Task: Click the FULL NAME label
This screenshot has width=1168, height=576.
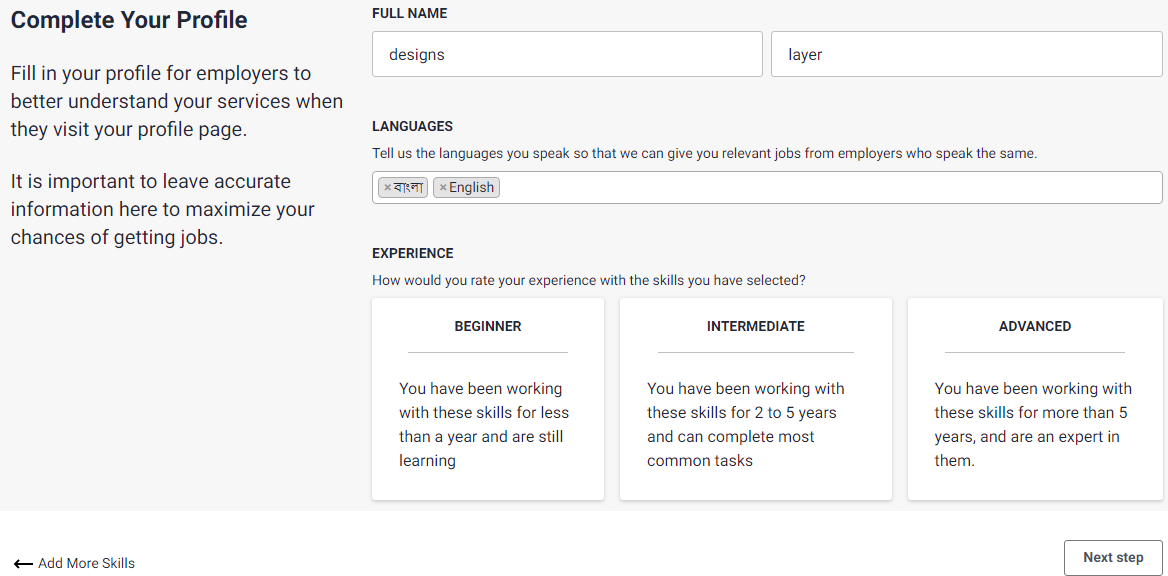Action: 410,13
